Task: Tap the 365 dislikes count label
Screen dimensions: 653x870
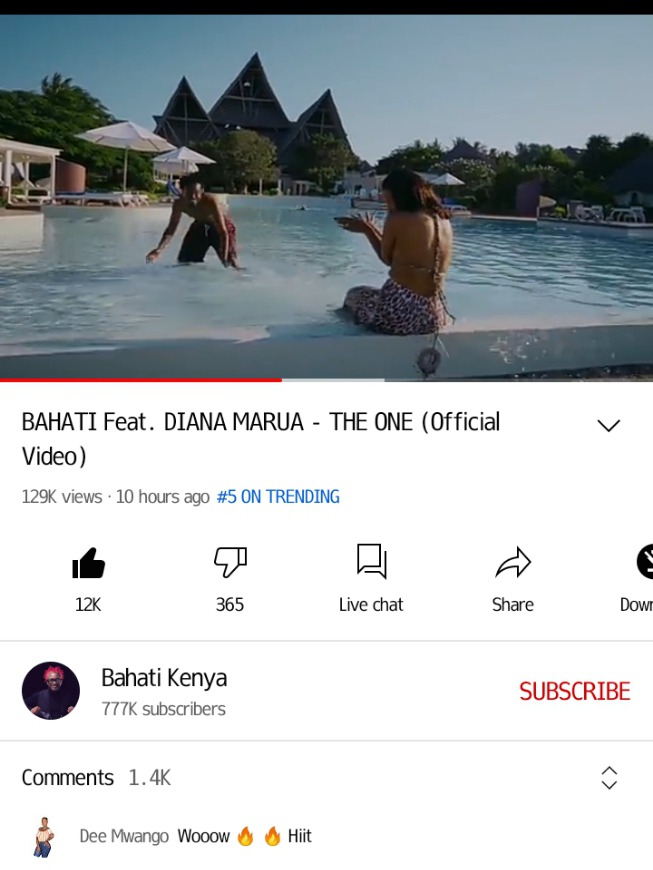Action: 230,604
